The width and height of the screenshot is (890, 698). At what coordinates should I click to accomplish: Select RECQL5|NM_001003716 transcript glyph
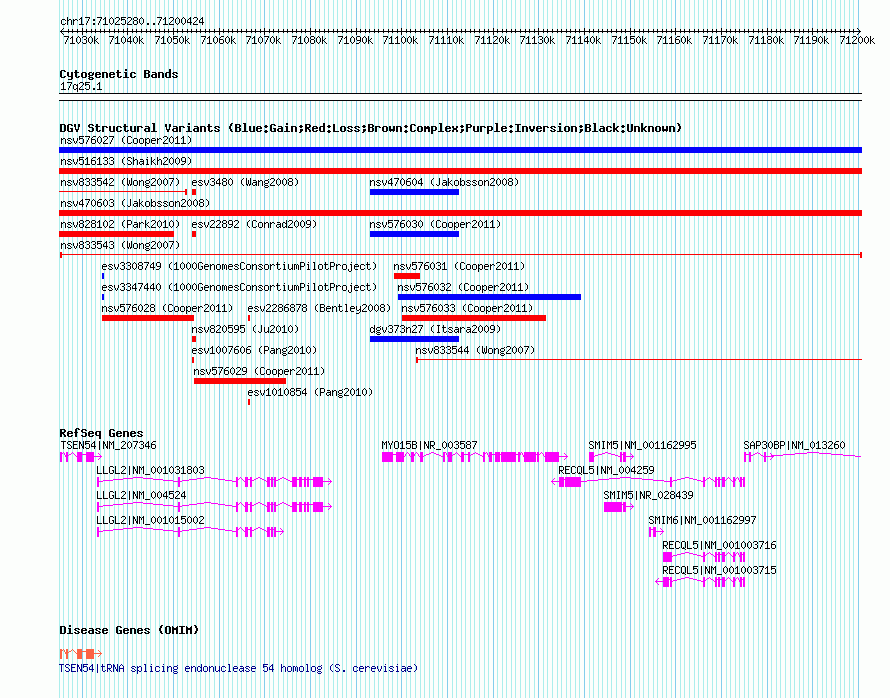[x=704, y=557]
